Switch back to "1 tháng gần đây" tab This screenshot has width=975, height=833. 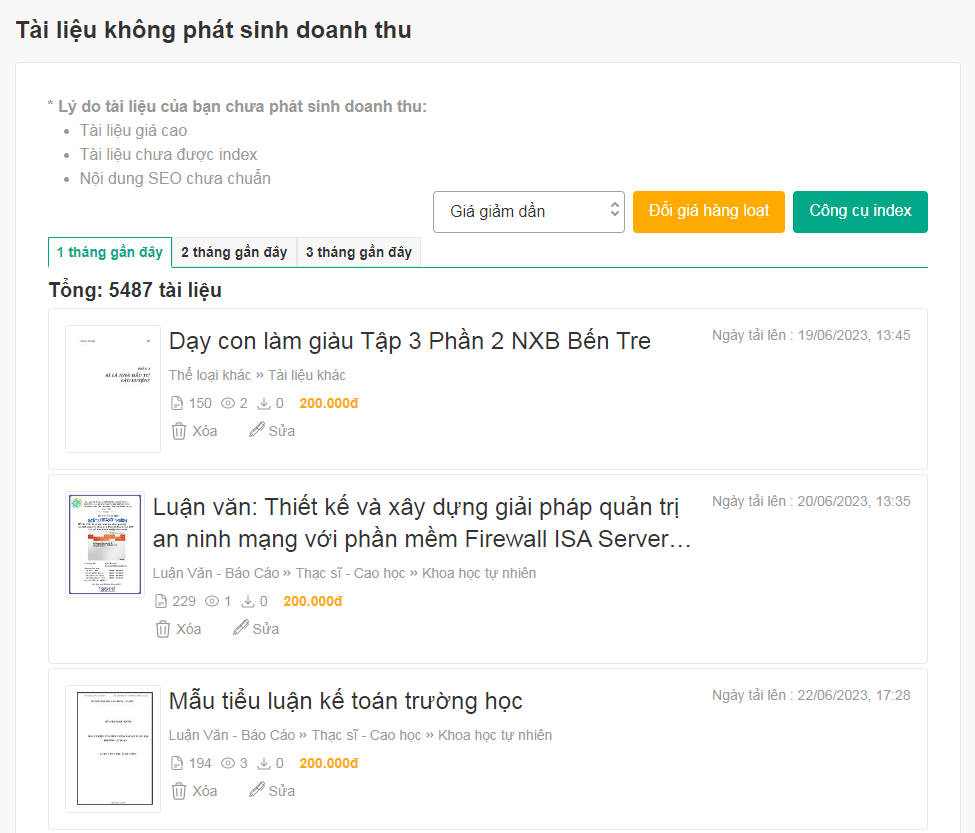tap(110, 252)
